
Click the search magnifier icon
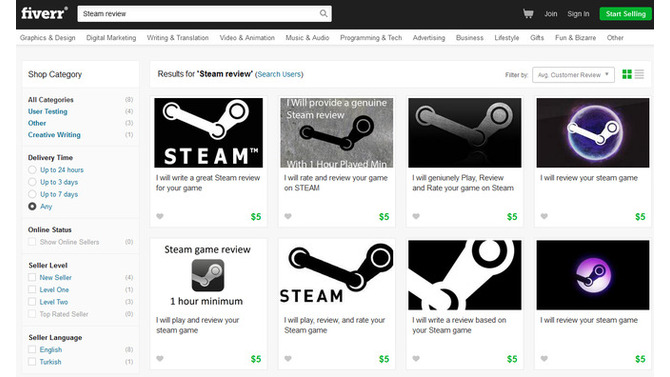click(323, 14)
